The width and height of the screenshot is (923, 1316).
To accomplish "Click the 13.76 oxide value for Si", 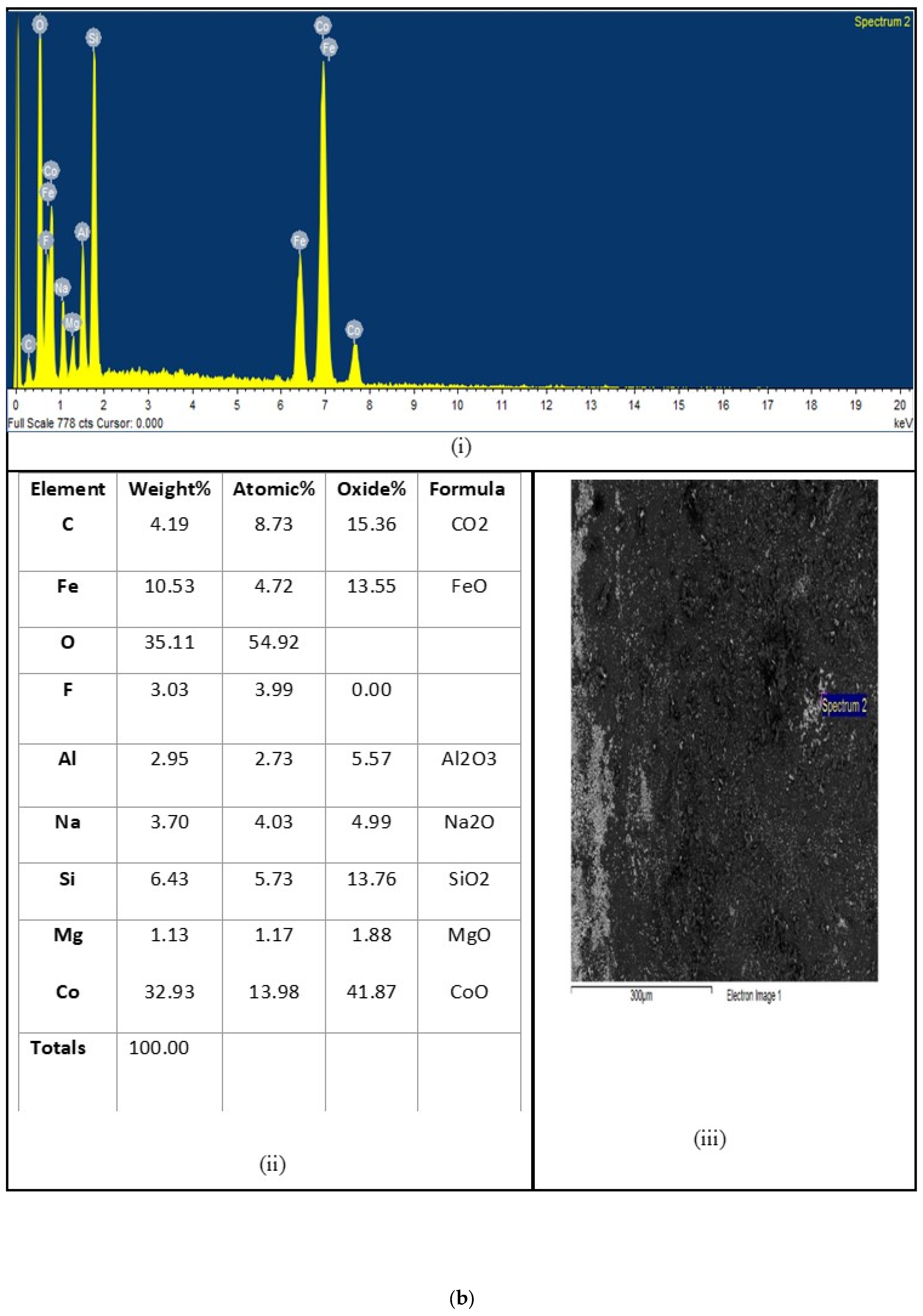I will point(371,879).
